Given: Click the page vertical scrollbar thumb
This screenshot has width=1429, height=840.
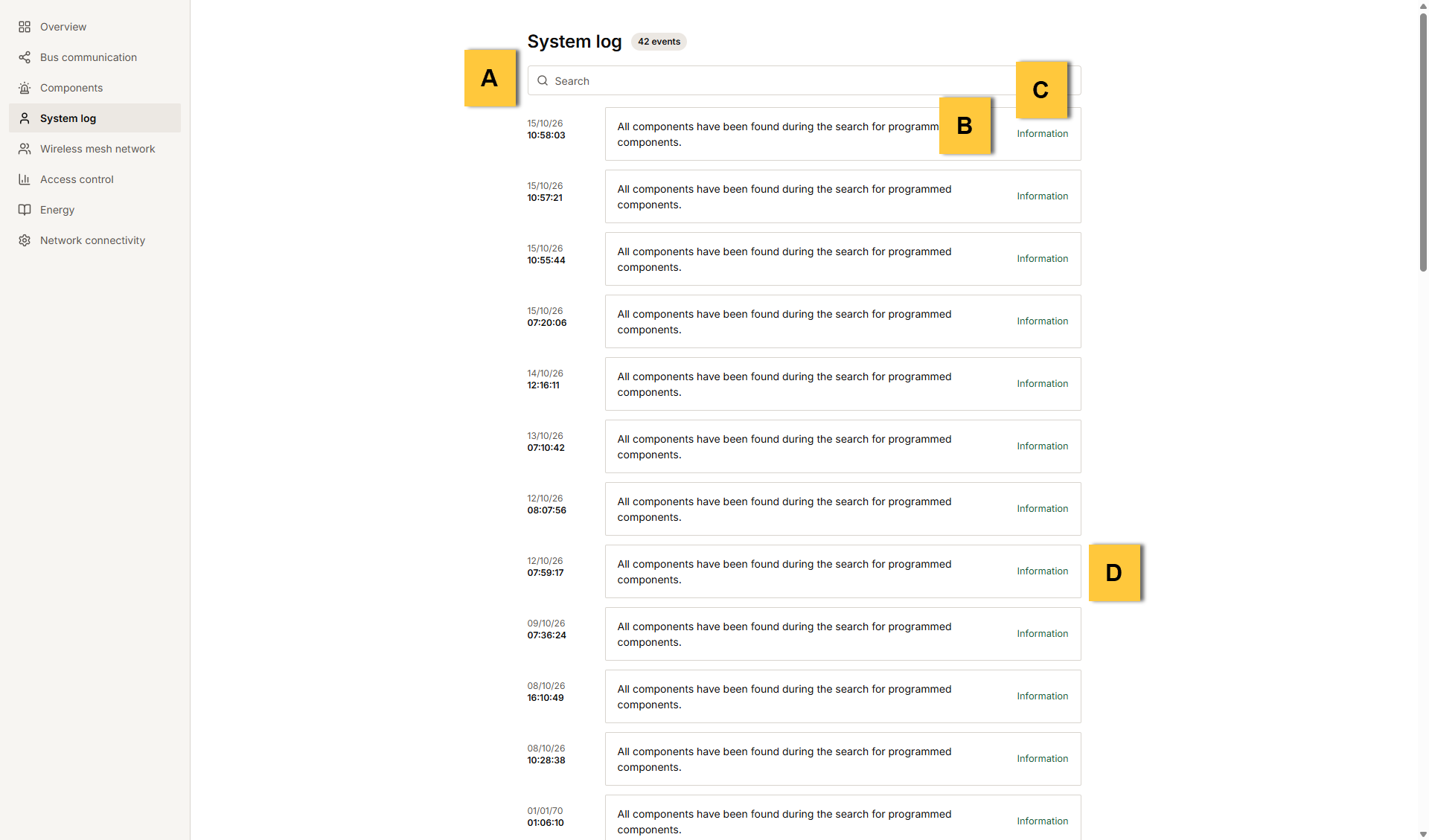Looking at the screenshot, I should click(x=1423, y=141).
